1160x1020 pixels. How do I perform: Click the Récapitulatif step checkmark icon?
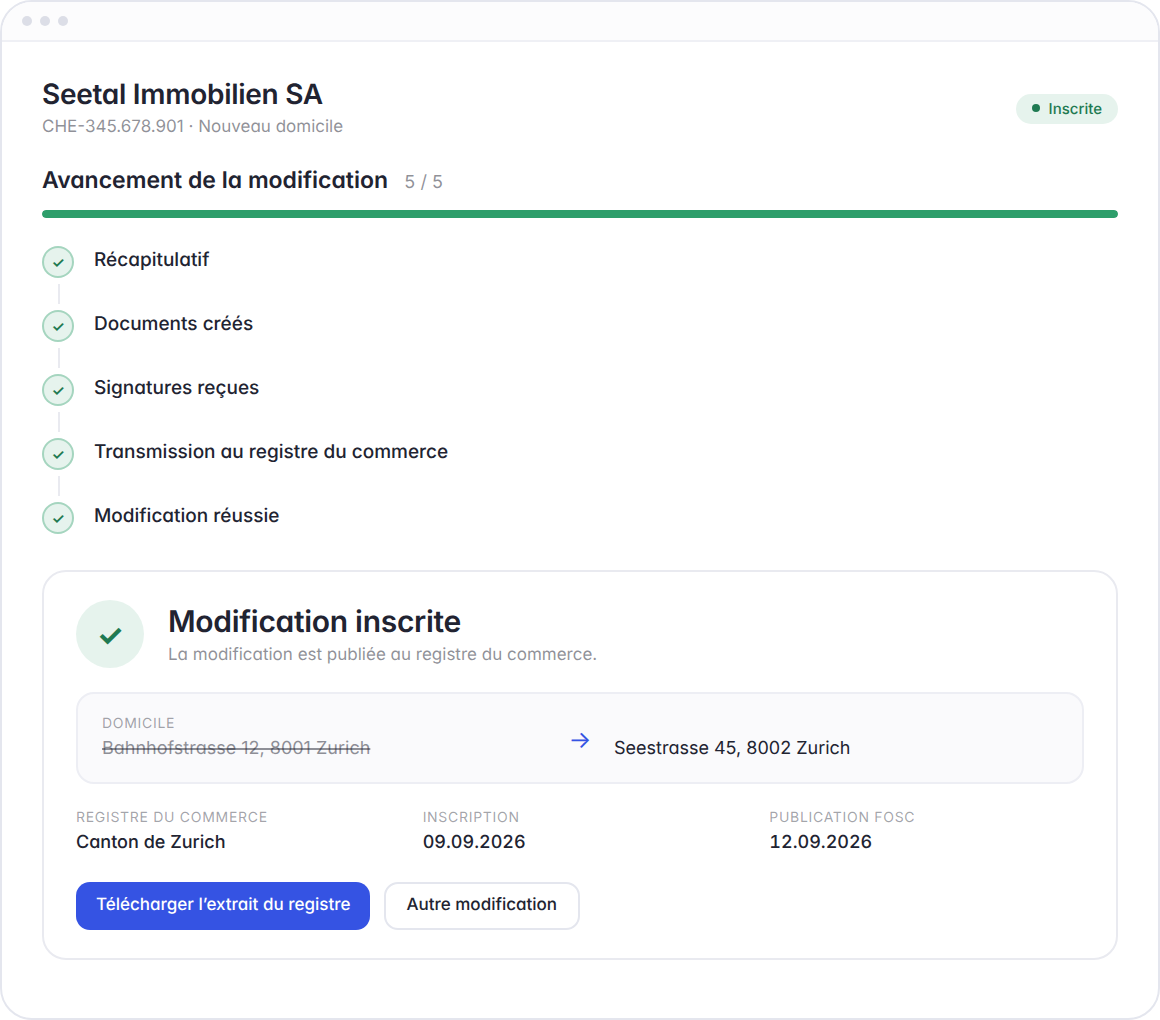point(58,262)
